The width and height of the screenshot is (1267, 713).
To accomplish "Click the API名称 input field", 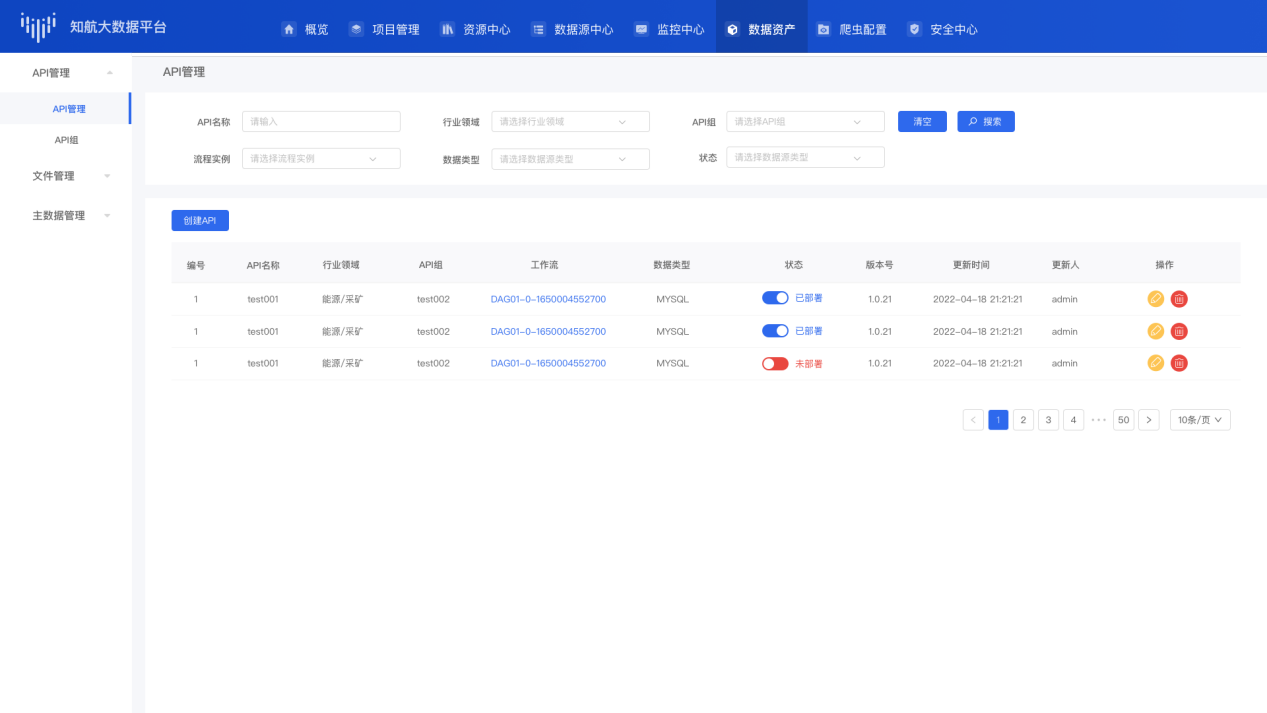I will (x=321, y=122).
